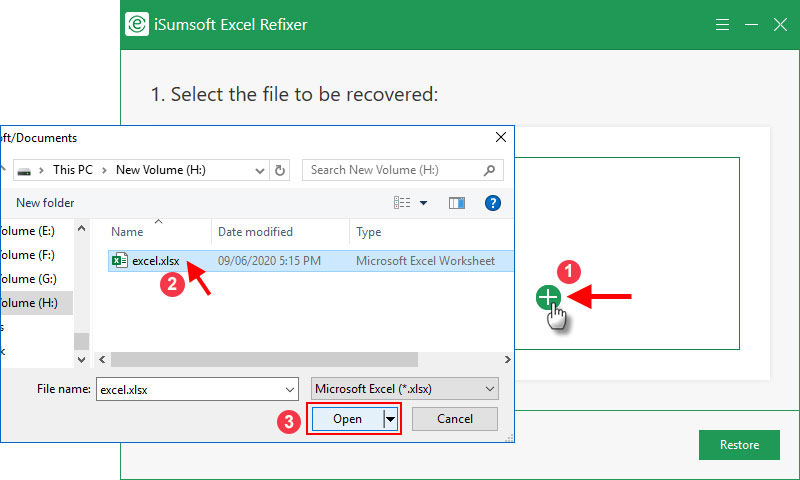Screen dimensions: 800x480
Task: Click the navigation pane scroll up arrow
Action: click(x=81, y=229)
